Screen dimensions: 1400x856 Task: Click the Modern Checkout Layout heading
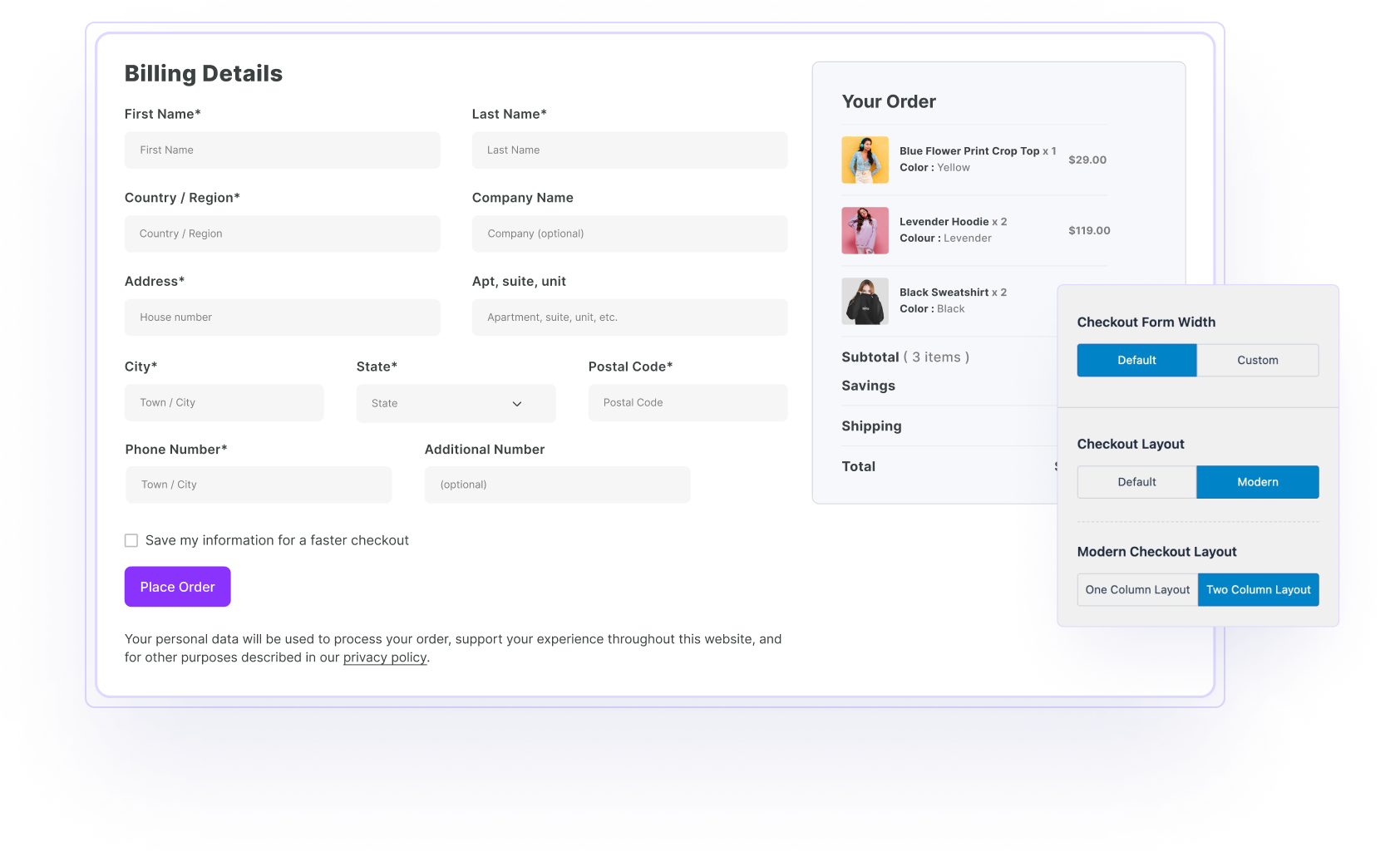coord(1156,552)
